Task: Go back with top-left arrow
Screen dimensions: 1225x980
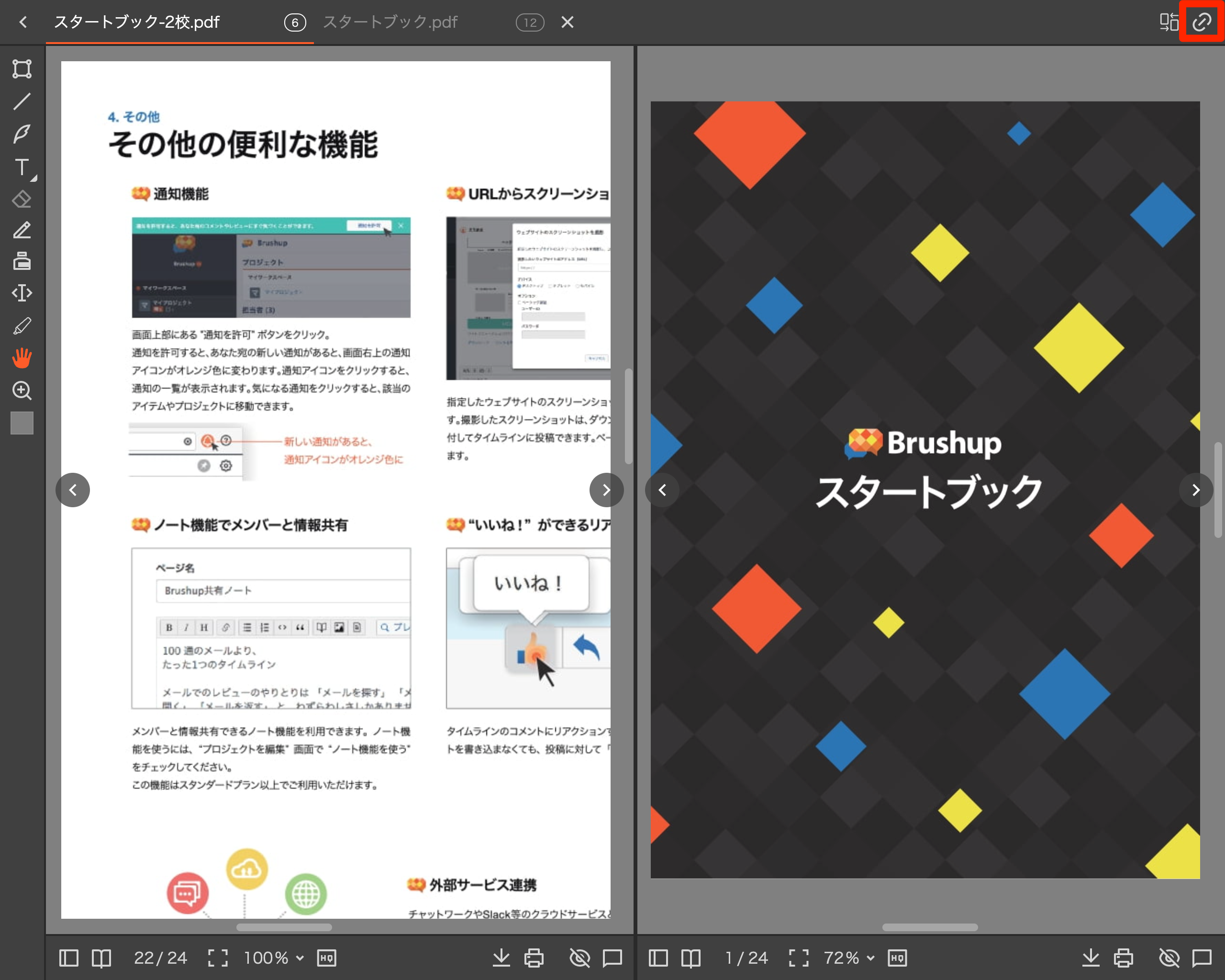Action: (22, 22)
